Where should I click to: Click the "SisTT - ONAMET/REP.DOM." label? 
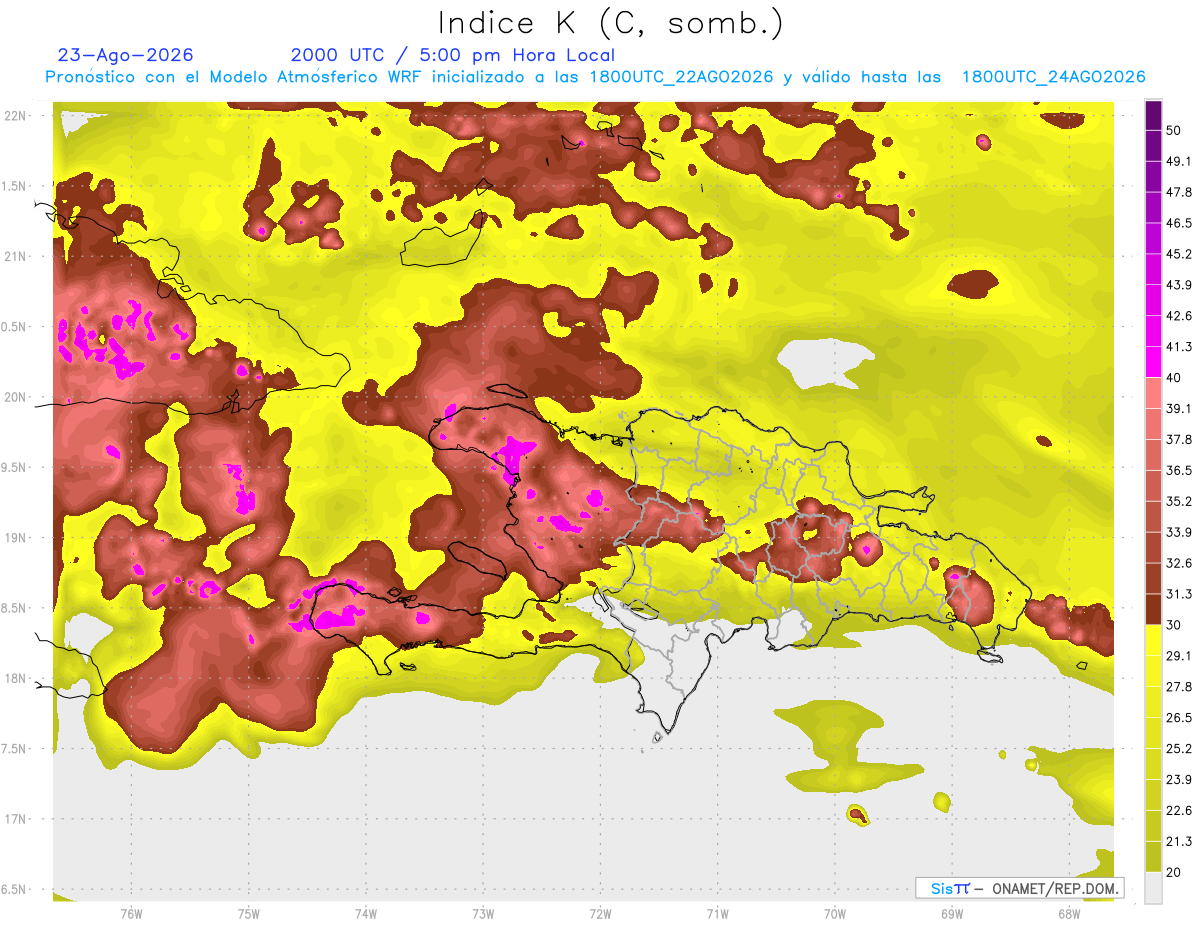1019,888
